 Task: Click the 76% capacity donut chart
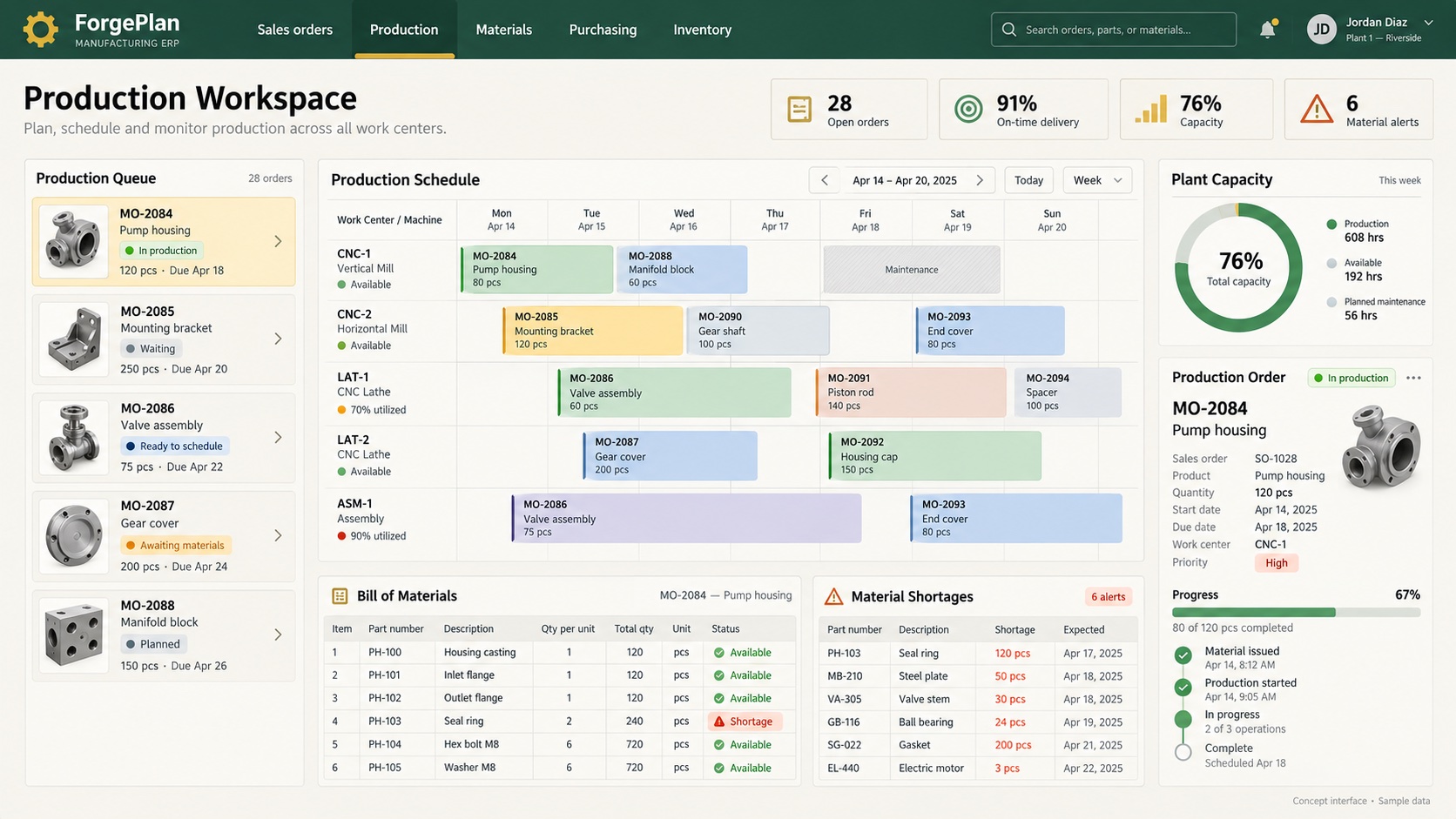pyautogui.click(x=1238, y=267)
